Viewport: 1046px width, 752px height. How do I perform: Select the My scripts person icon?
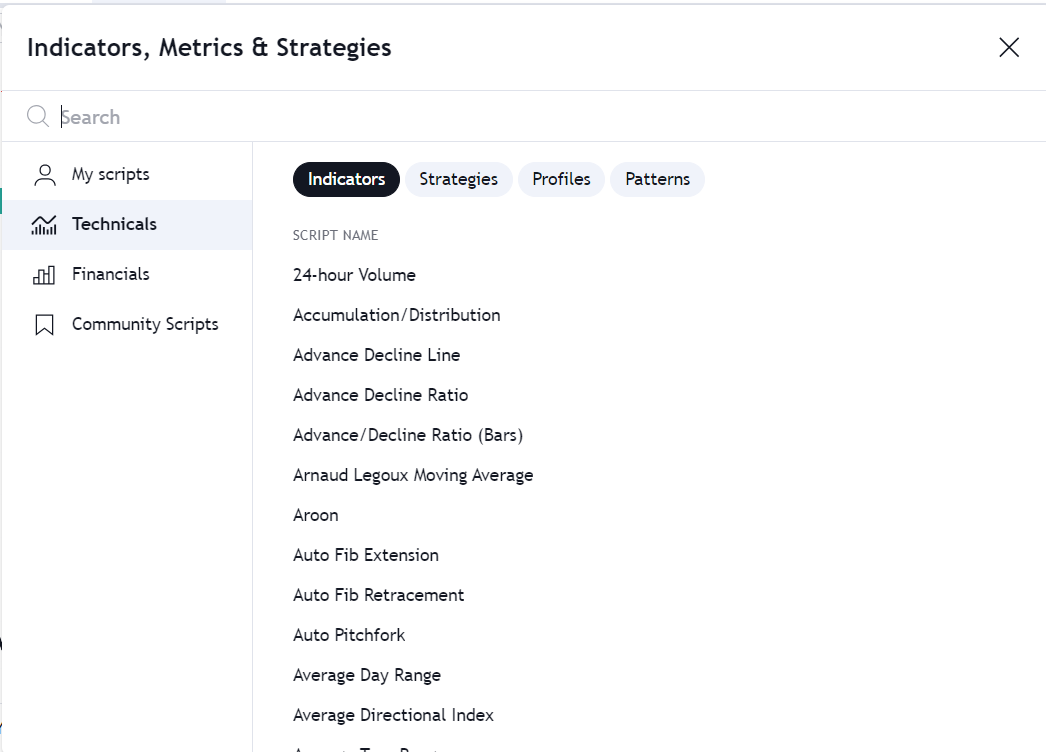[44, 173]
